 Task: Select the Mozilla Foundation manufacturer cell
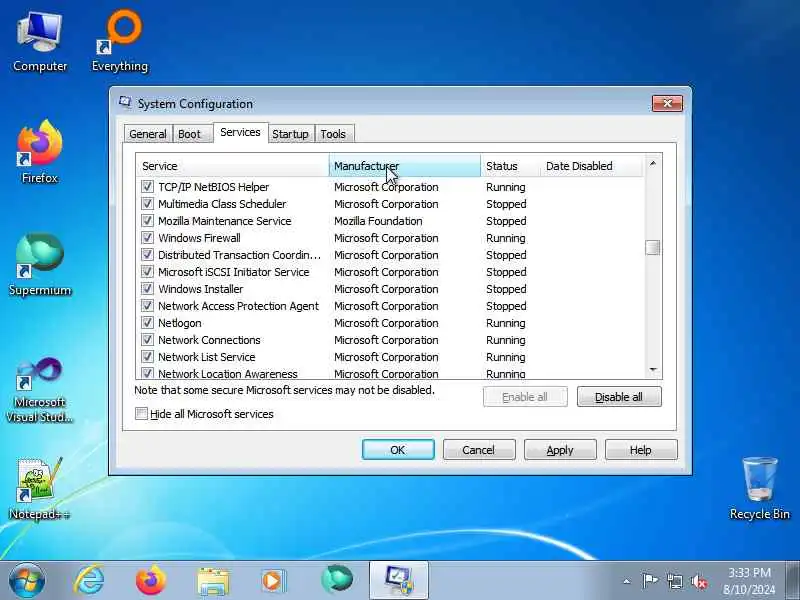[x=378, y=221]
